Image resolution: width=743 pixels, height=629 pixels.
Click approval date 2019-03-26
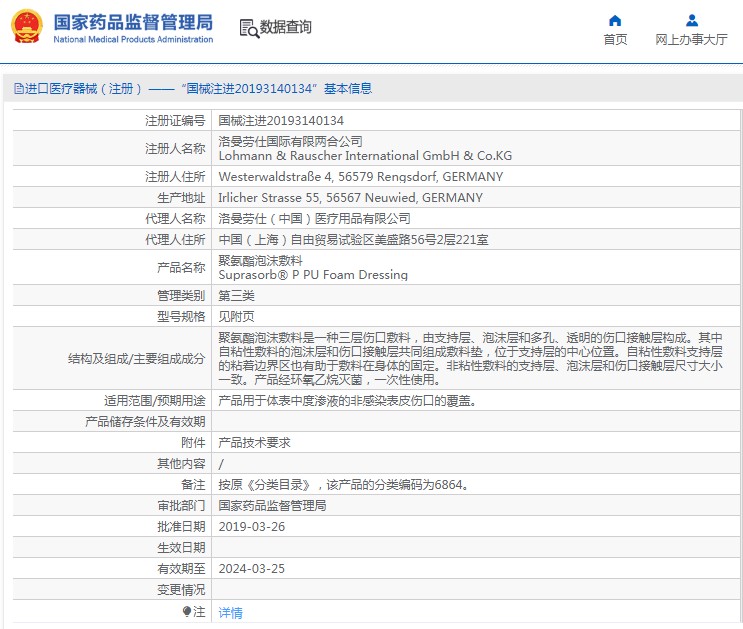point(252,527)
